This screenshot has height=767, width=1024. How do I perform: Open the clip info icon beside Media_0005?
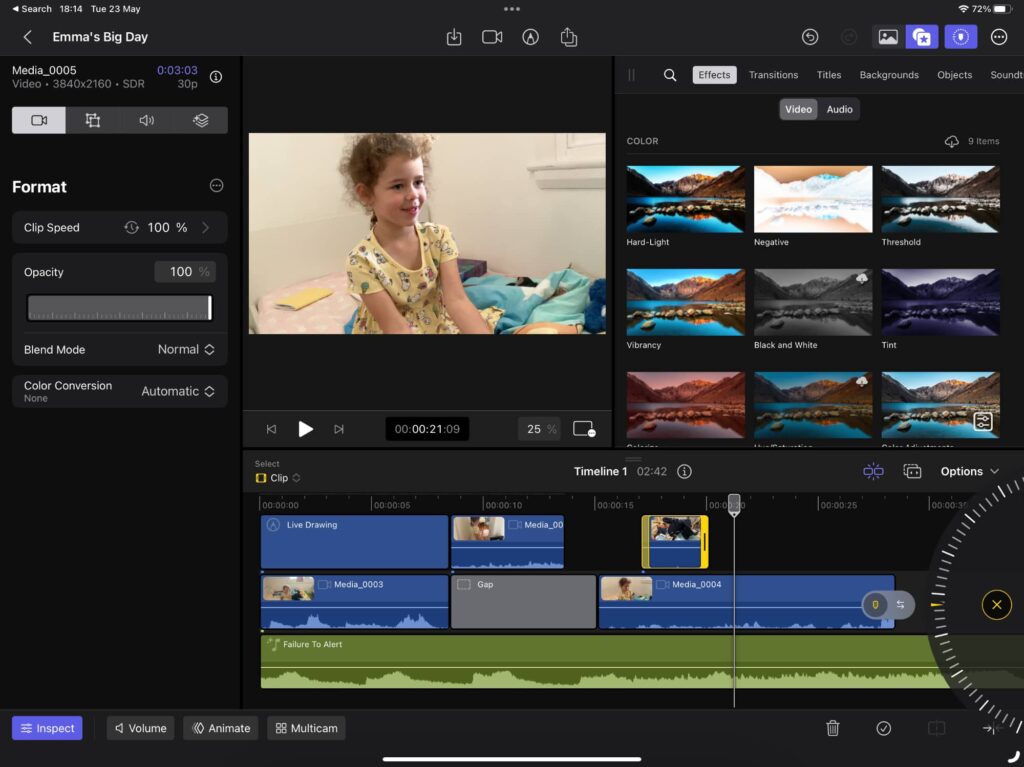click(x=216, y=77)
